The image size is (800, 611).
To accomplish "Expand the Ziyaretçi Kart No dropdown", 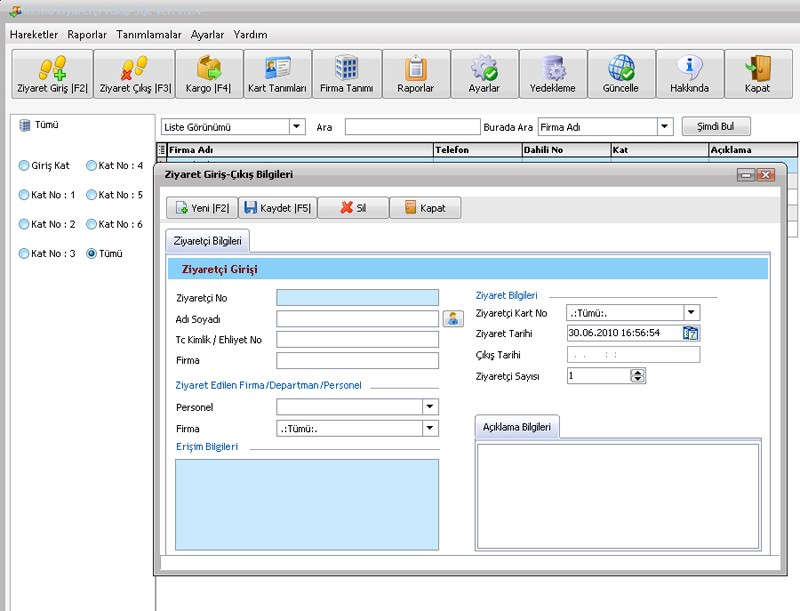I will tap(691, 312).
